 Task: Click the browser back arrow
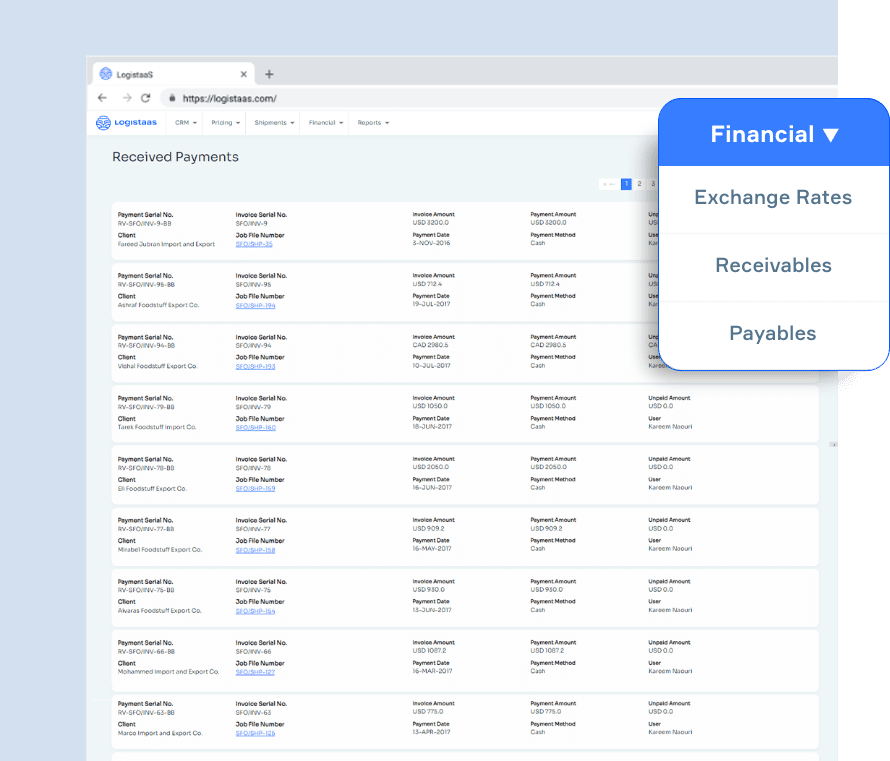(102, 98)
